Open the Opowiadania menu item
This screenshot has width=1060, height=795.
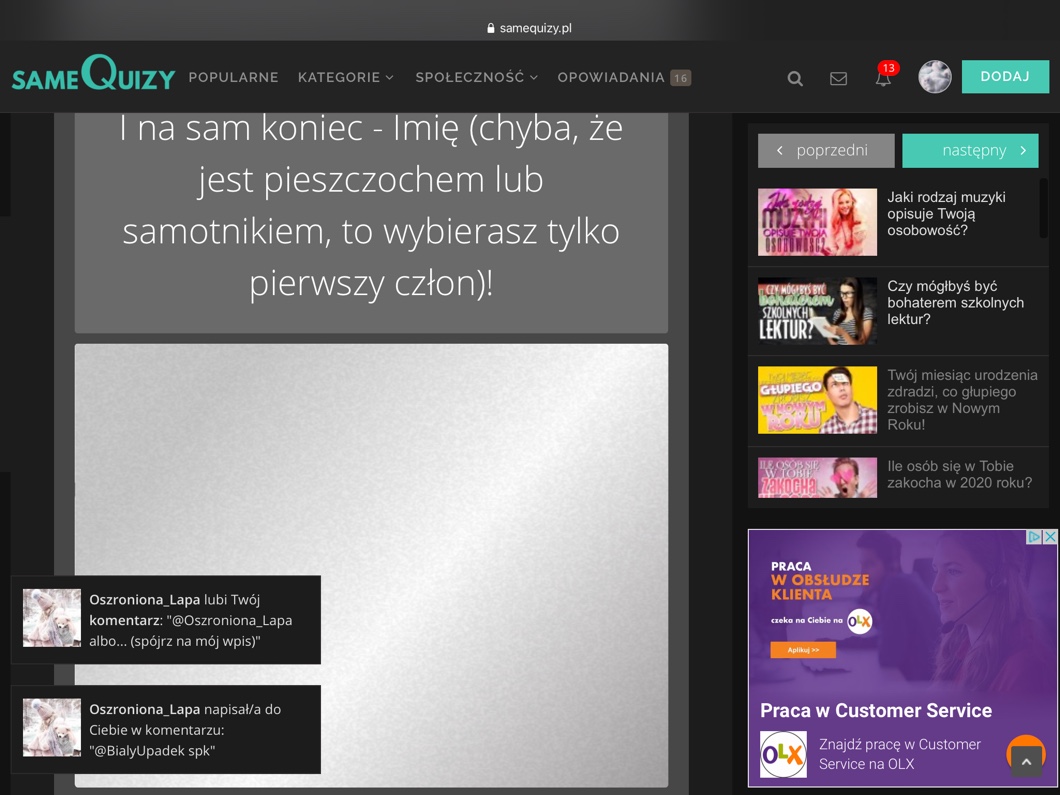pos(611,77)
